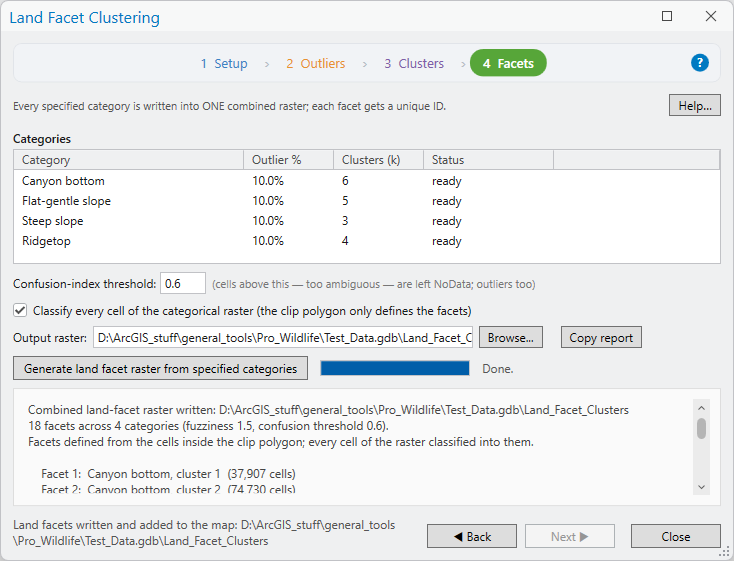Image resolution: width=734 pixels, height=561 pixels.
Task: Browse for output raster location
Action: (x=511, y=338)
